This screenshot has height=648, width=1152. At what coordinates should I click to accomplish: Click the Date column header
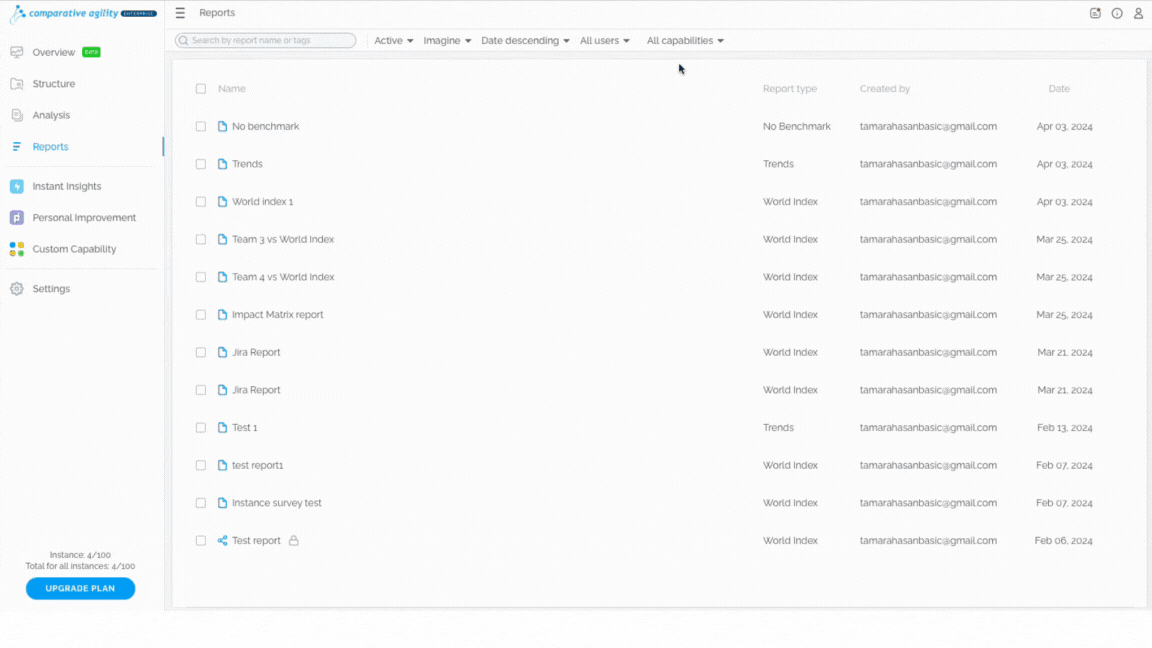click(1059, 89)
